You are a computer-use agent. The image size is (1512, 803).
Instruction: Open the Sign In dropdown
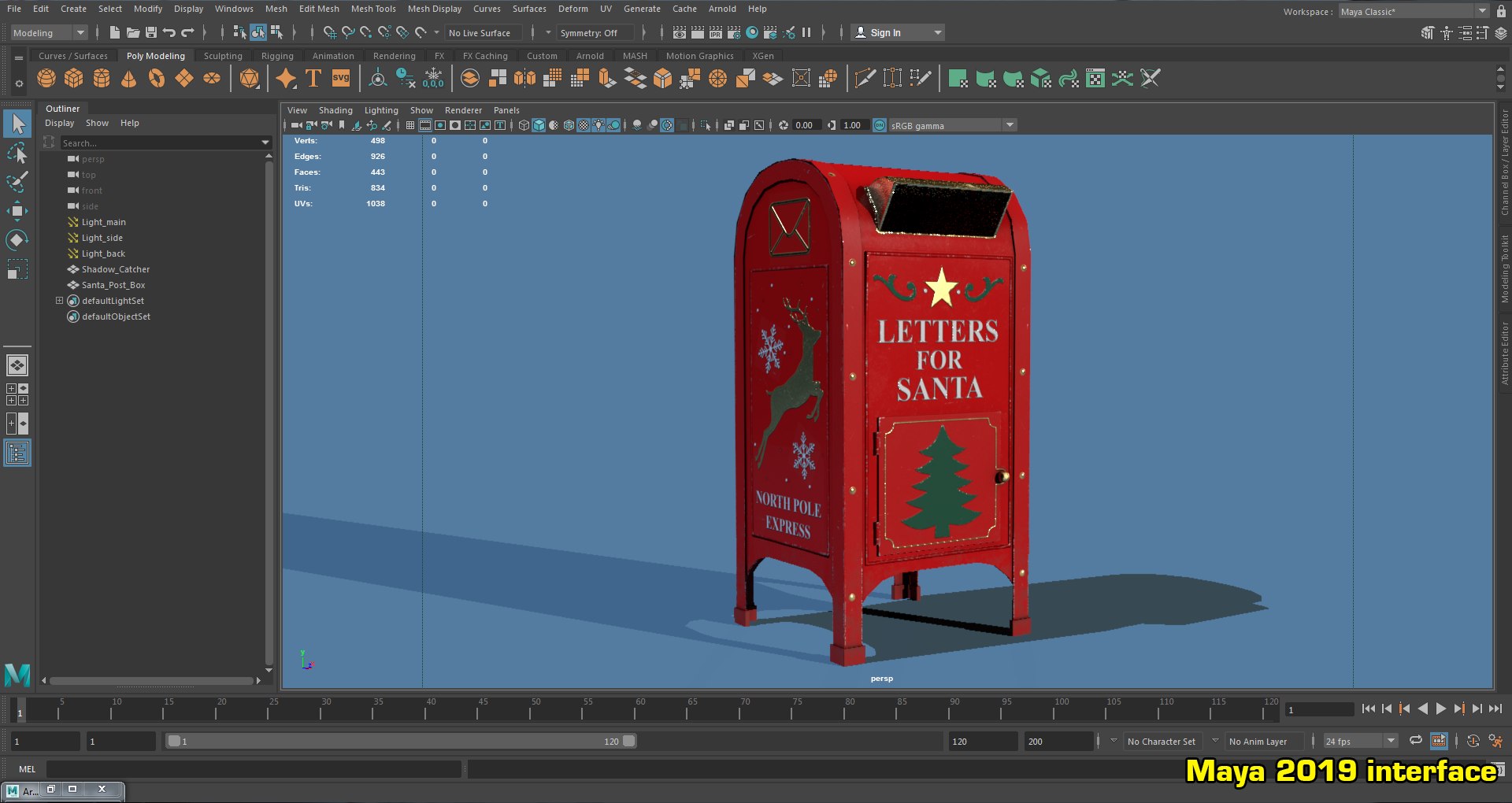[x=898, y=33]
